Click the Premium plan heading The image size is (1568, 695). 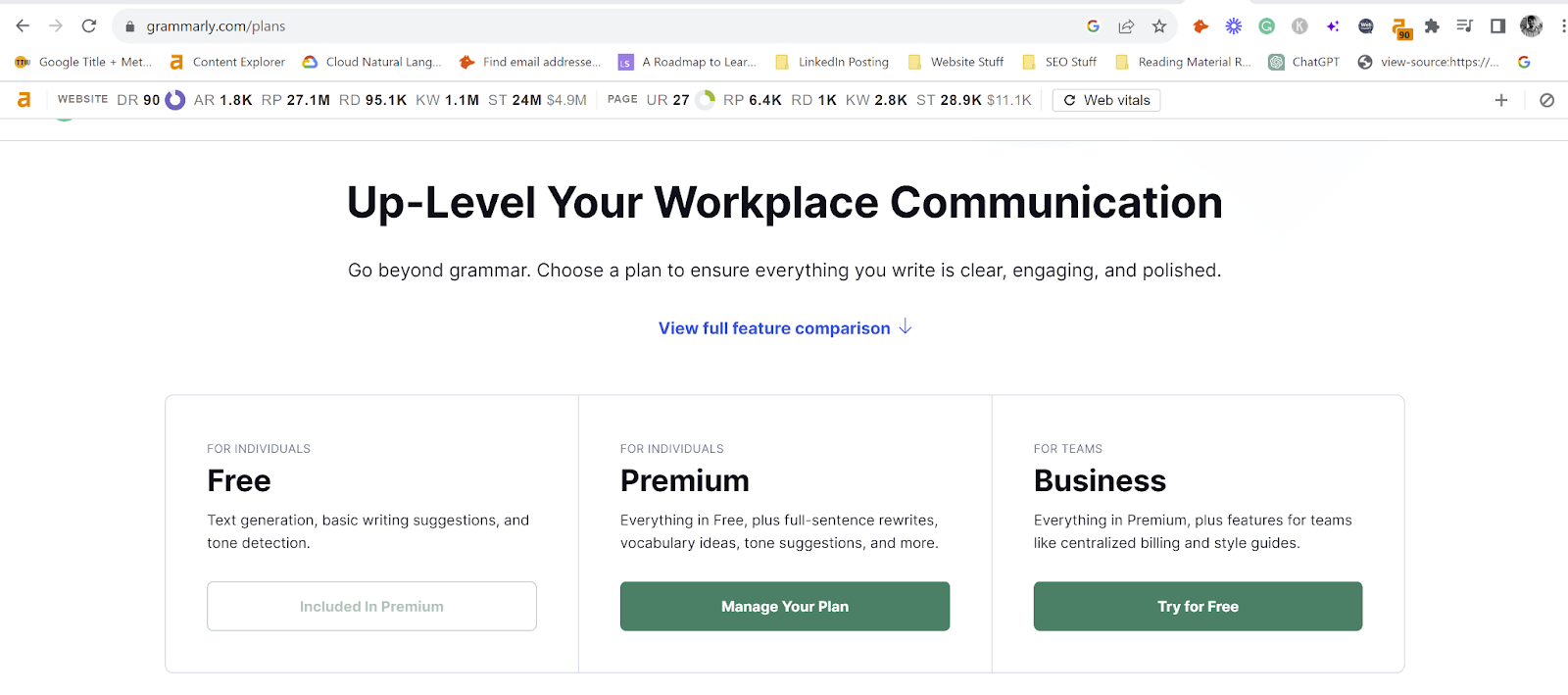(685, 480)
